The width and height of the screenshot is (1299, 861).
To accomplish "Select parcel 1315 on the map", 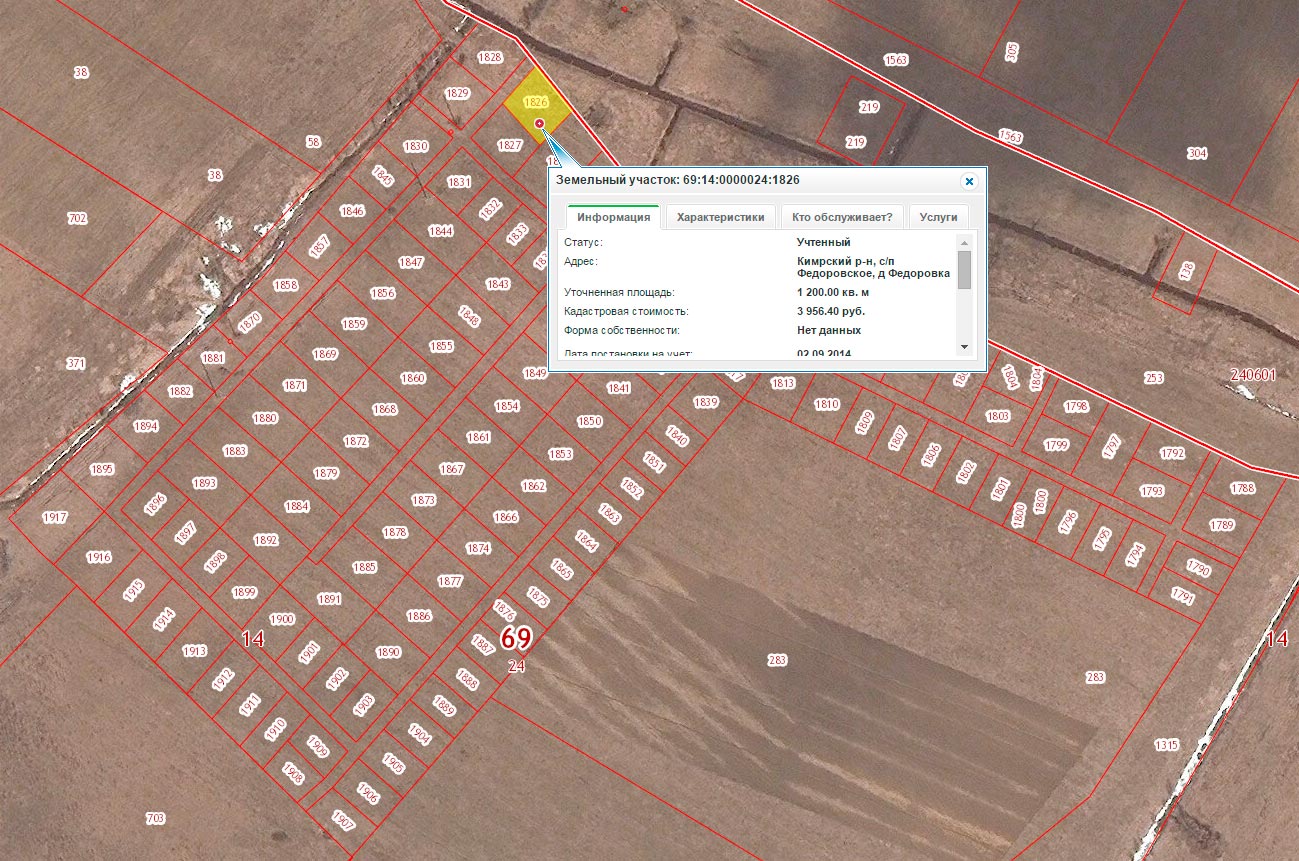I will click(1167, 745).
